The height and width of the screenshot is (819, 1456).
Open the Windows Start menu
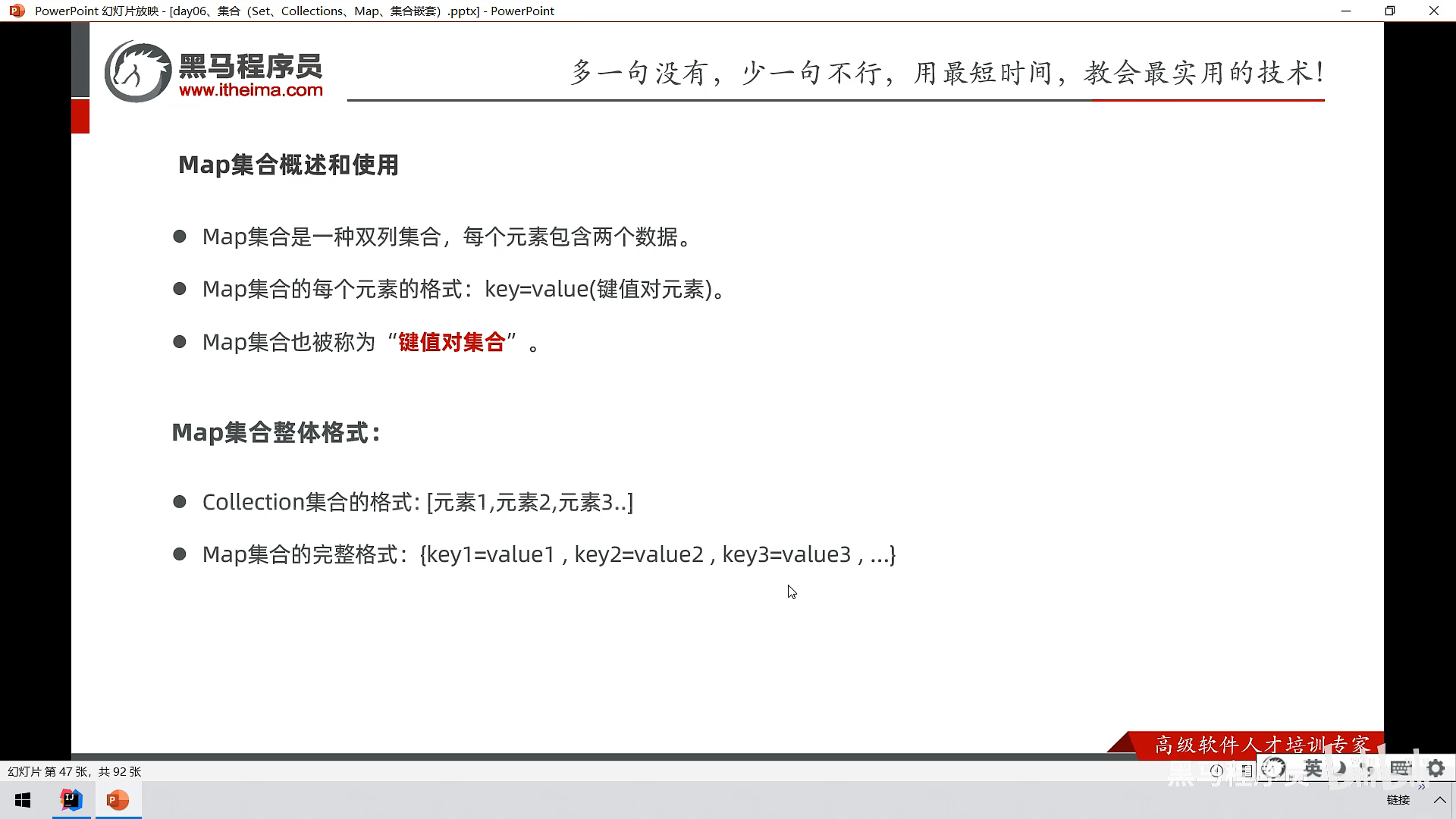click(23, 800)
